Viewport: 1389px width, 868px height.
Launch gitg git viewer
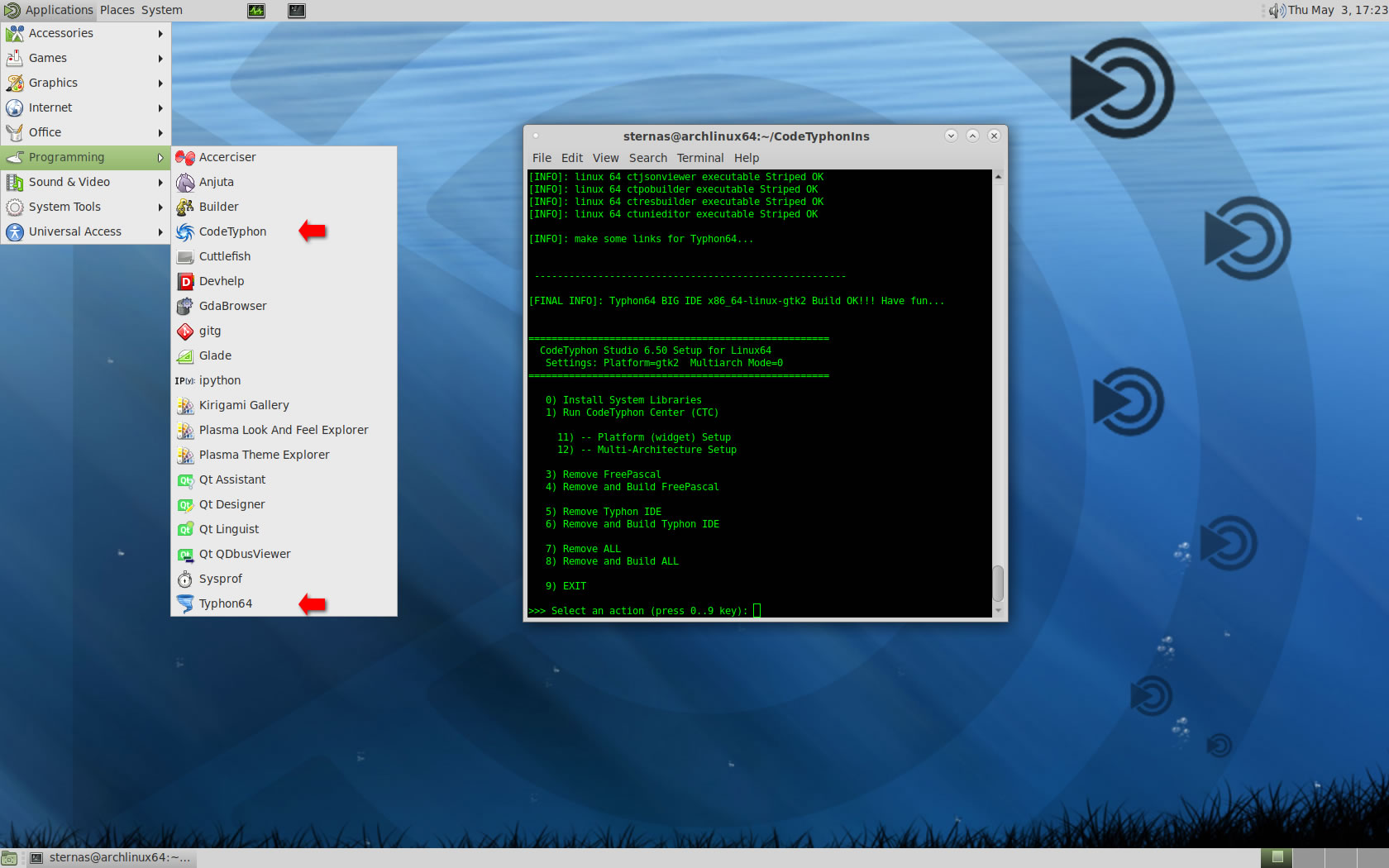[x=284, y=331]
